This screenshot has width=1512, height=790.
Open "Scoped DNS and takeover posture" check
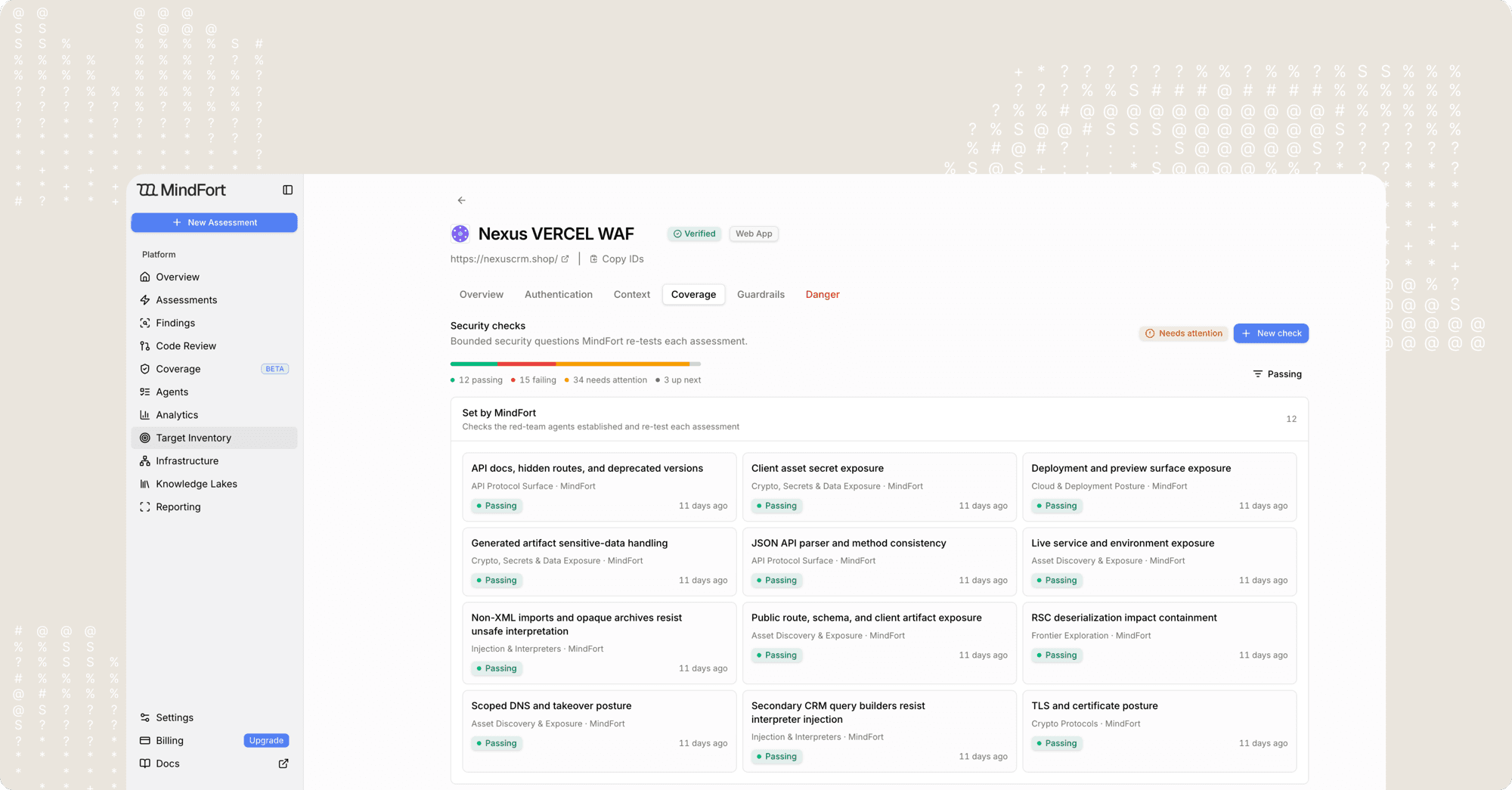(600, 731)
